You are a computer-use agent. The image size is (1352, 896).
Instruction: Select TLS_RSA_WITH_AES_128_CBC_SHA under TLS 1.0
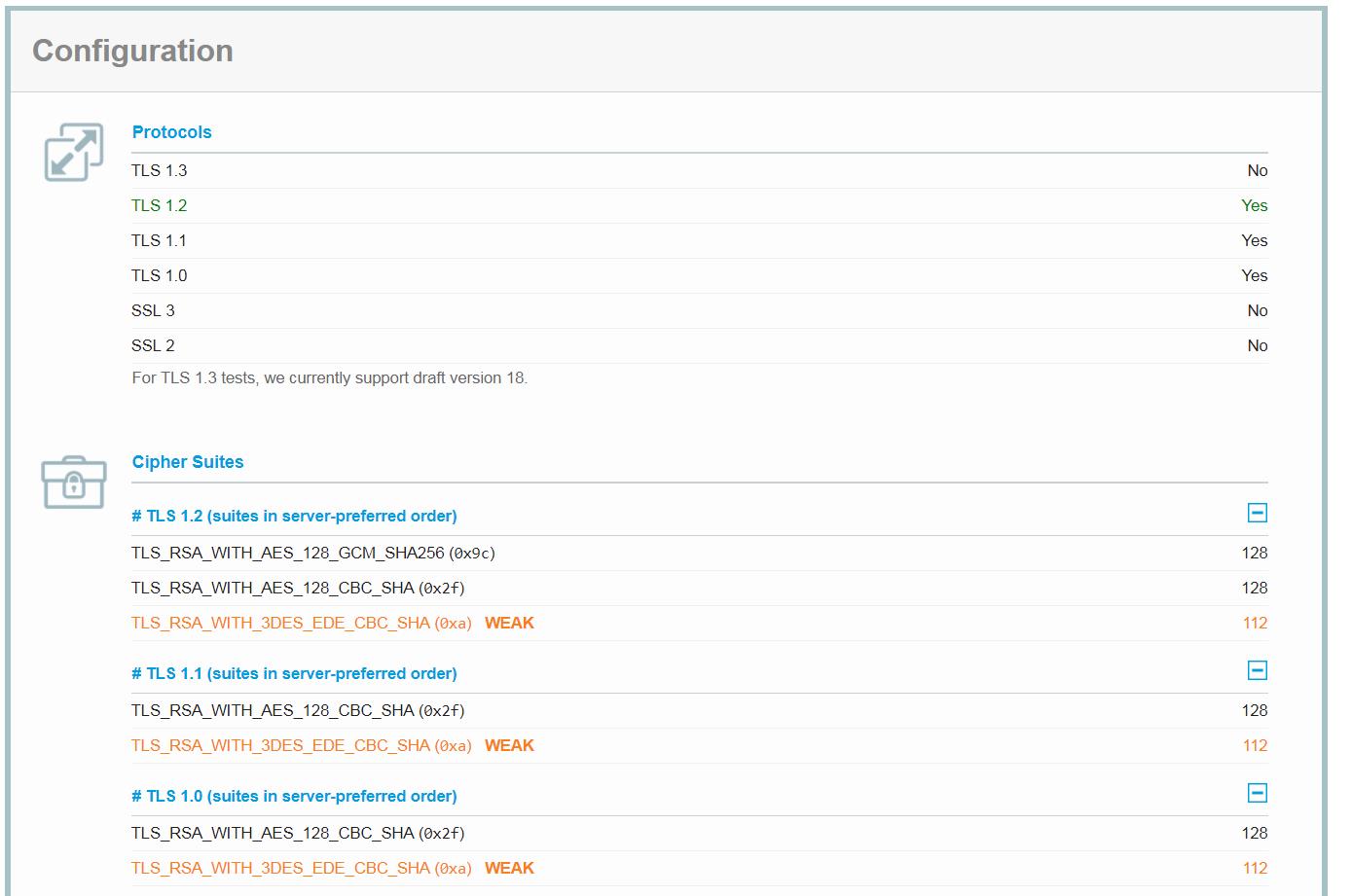coord(298,833)
